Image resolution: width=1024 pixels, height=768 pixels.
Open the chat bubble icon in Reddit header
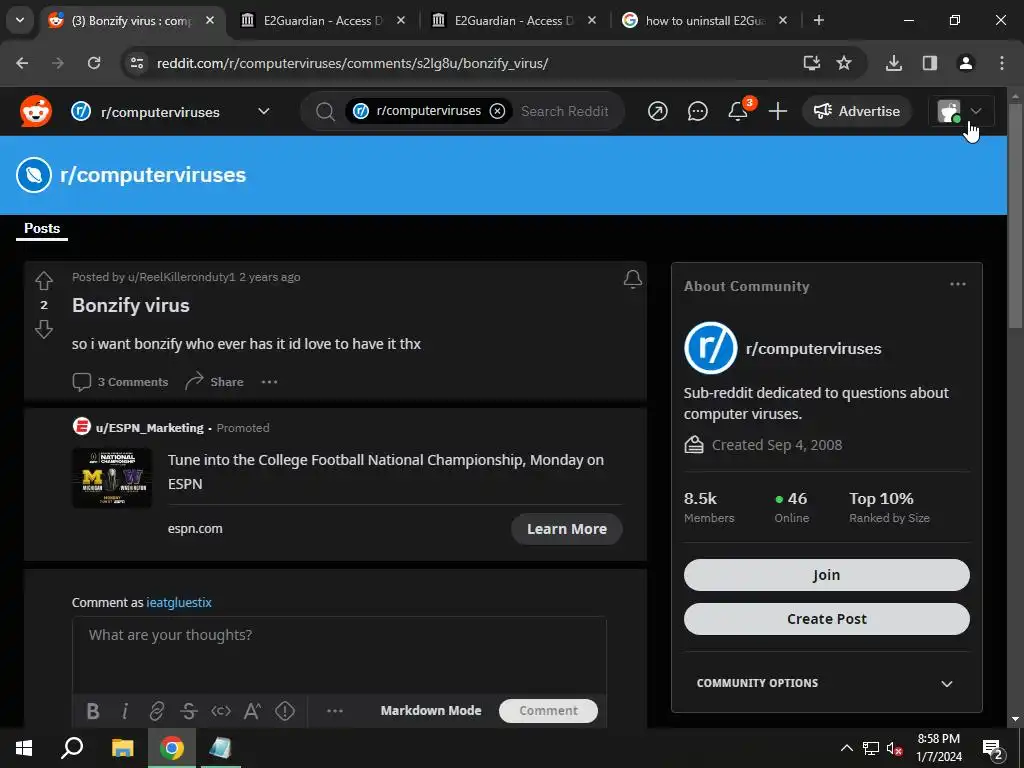click(697, 112)
